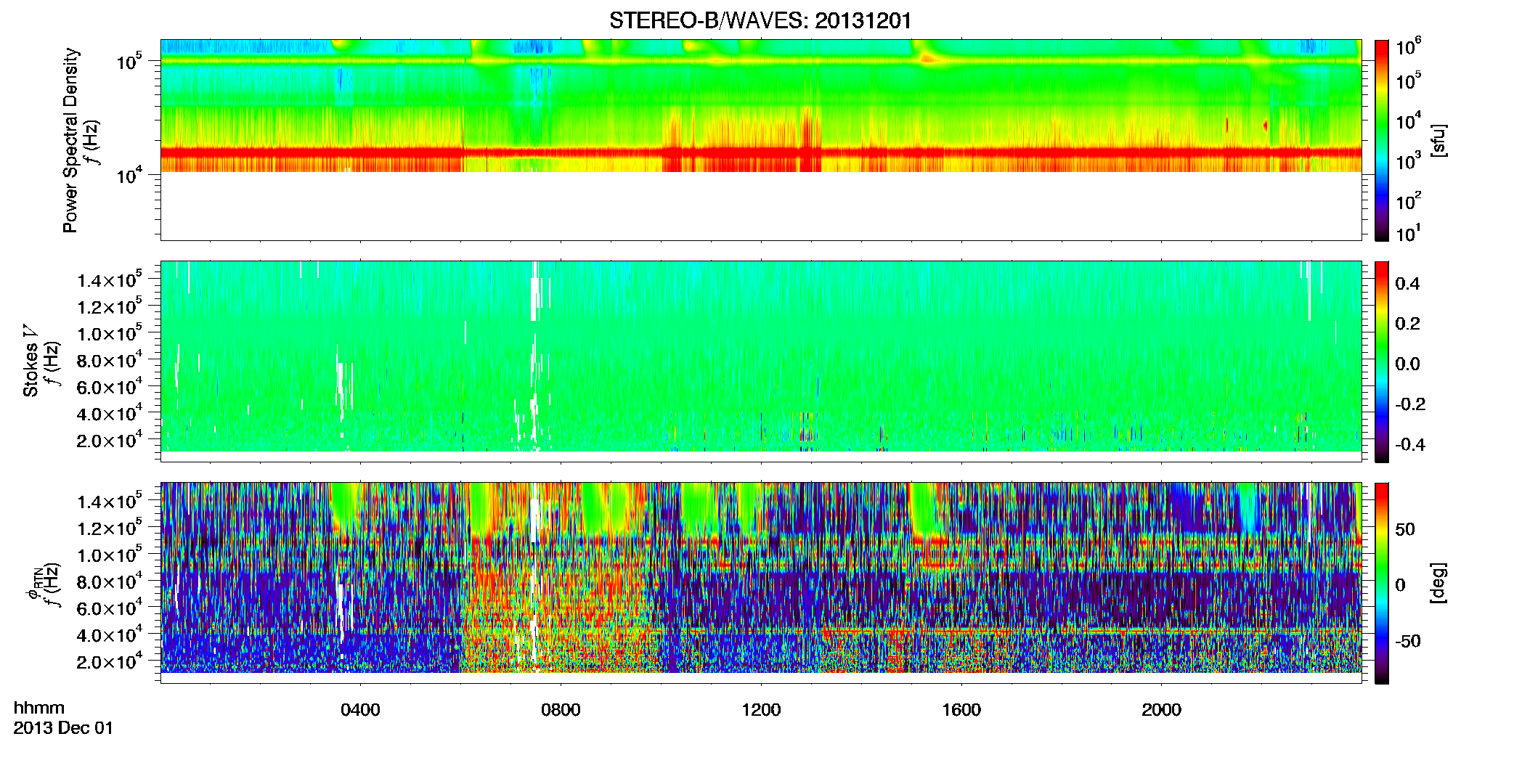Click the 10^3 label on sfu colorbar
Screen dimensions: 1522x784
coord(1408,161)
